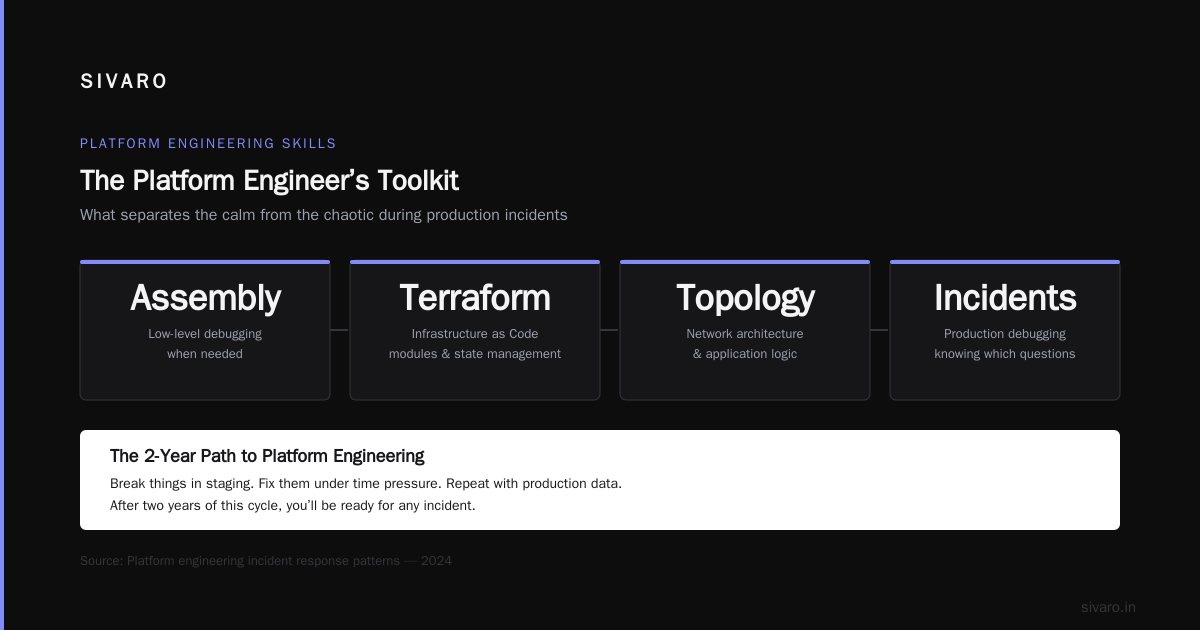The image size is (1200, 630).
Task: Click 'Network architecture & application logic' text
Action: tap(745, 344)
